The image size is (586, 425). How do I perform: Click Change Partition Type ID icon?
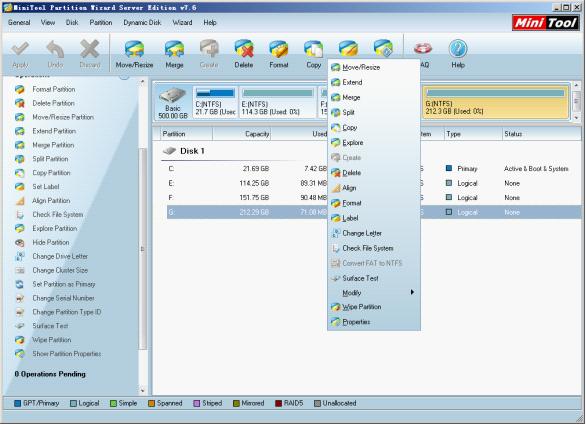(19, 312)
